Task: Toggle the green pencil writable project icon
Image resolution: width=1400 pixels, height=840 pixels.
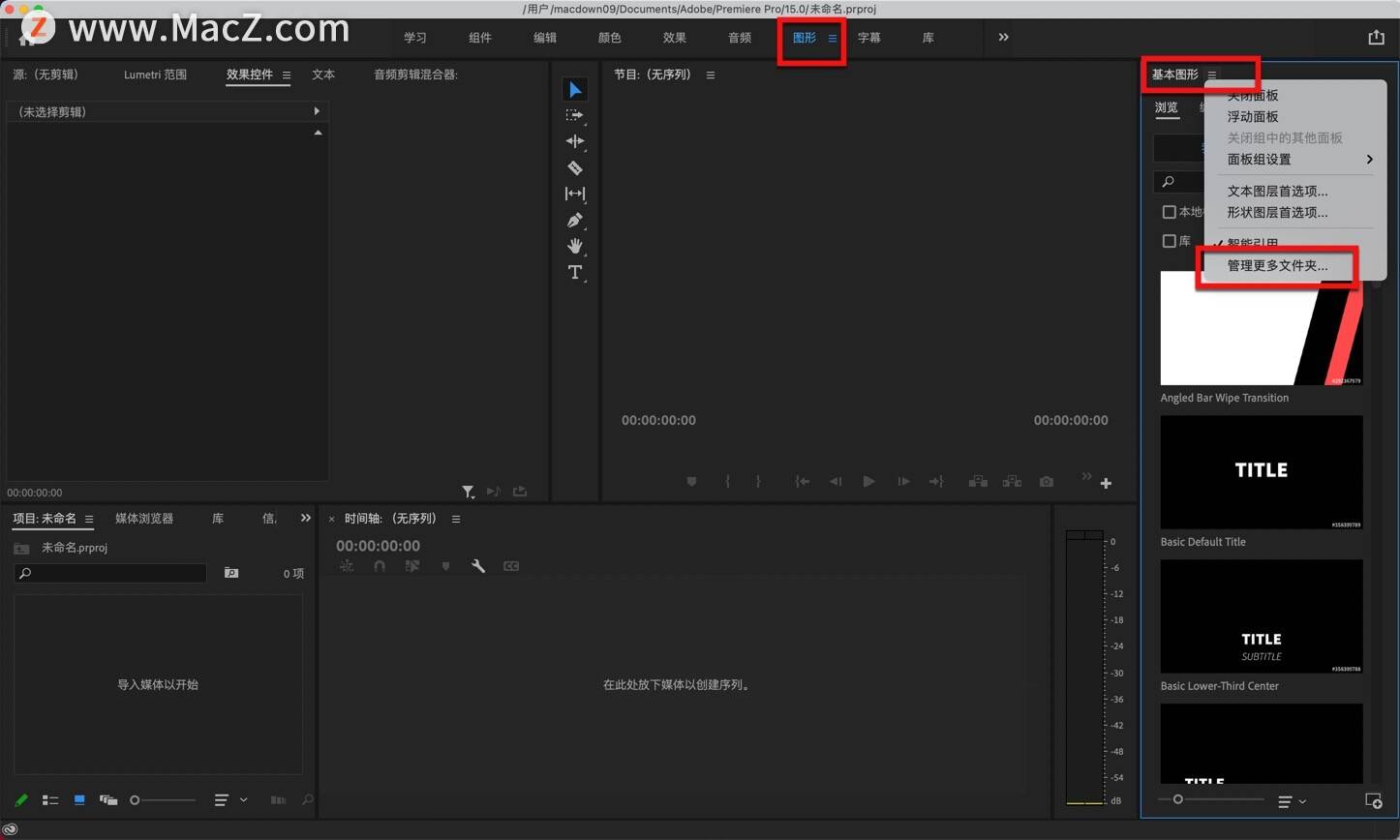Action: [21, 800]
